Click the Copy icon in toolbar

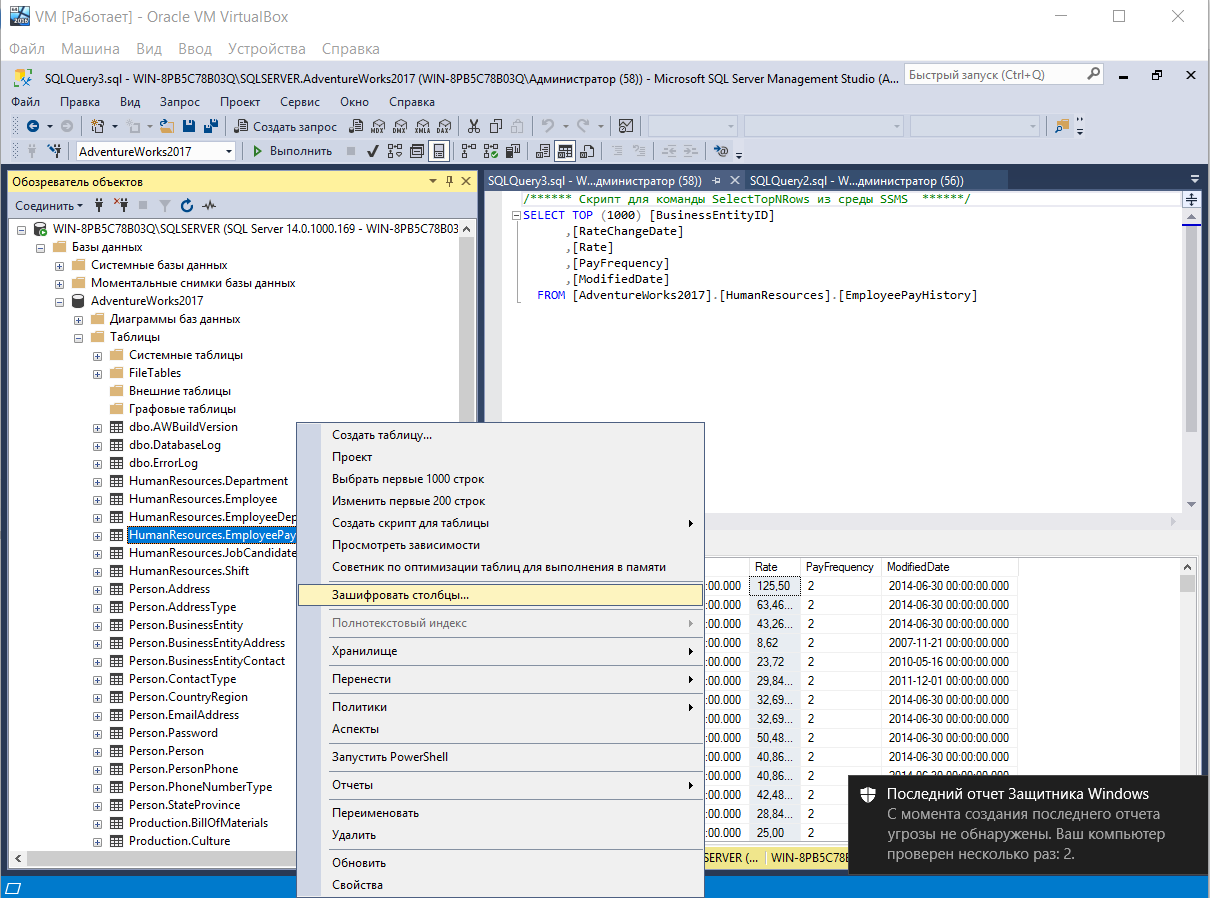pos(496,126)
